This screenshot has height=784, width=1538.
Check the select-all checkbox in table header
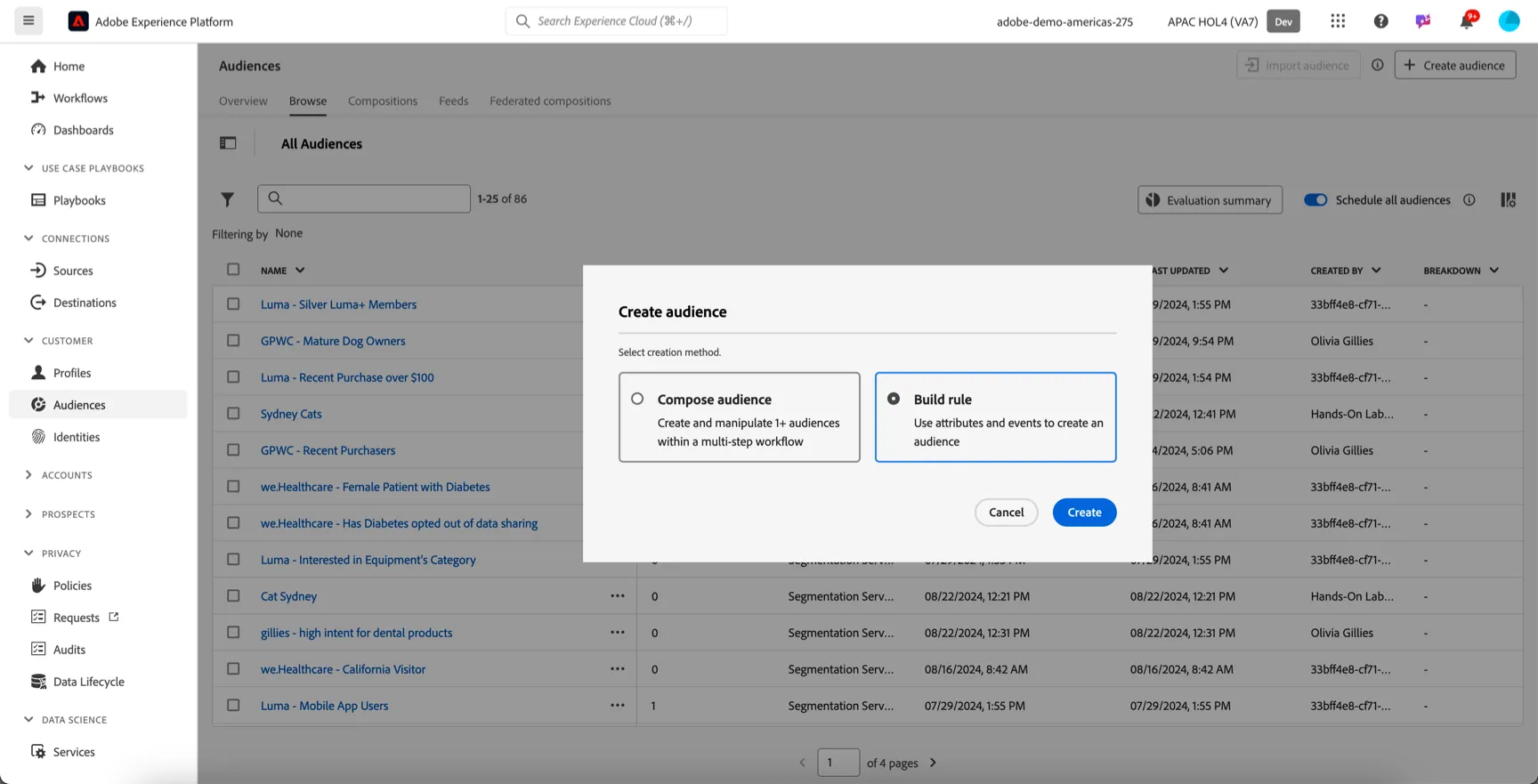coord(233,270)
